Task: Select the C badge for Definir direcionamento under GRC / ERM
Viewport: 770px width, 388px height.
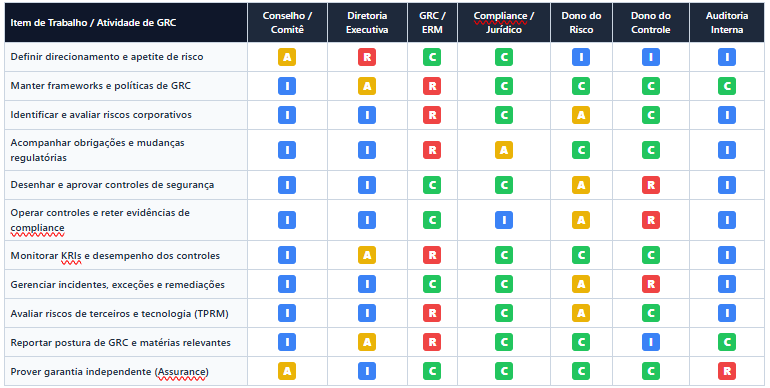Action: 432,57
